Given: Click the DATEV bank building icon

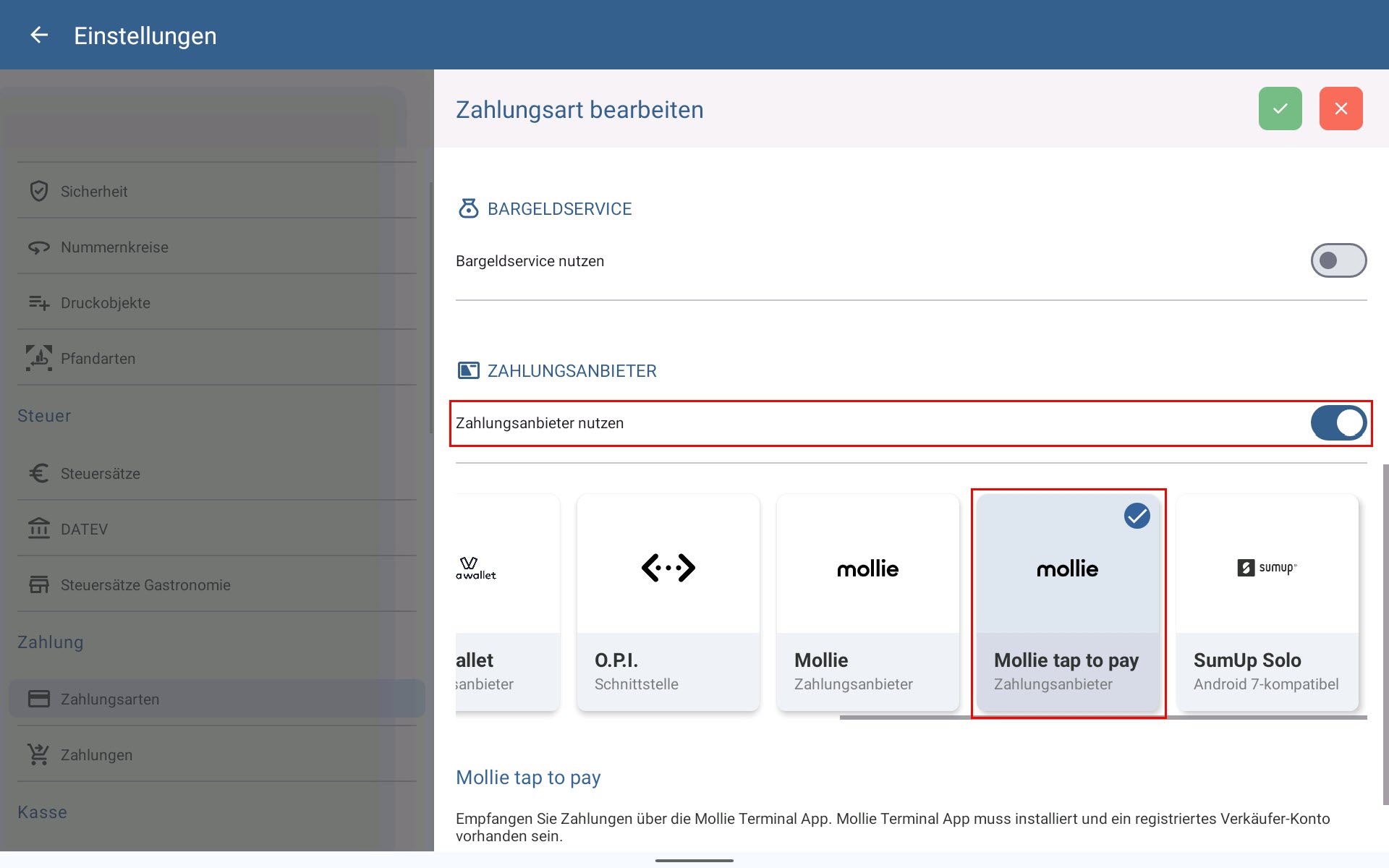Looking at the screenshot, I should point(39,529).
